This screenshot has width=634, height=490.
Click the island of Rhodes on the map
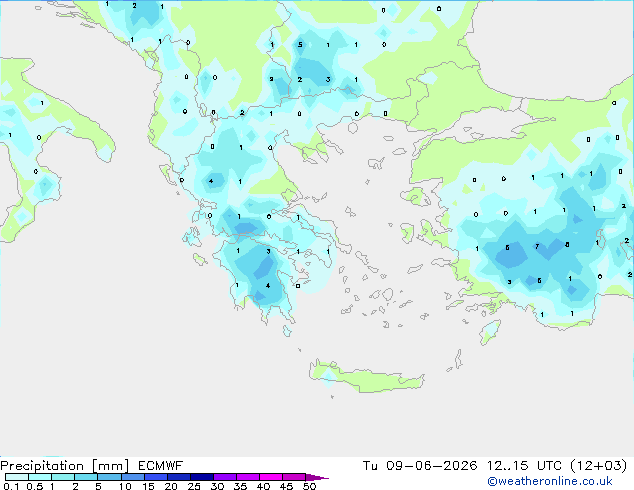tap(490, 332)
